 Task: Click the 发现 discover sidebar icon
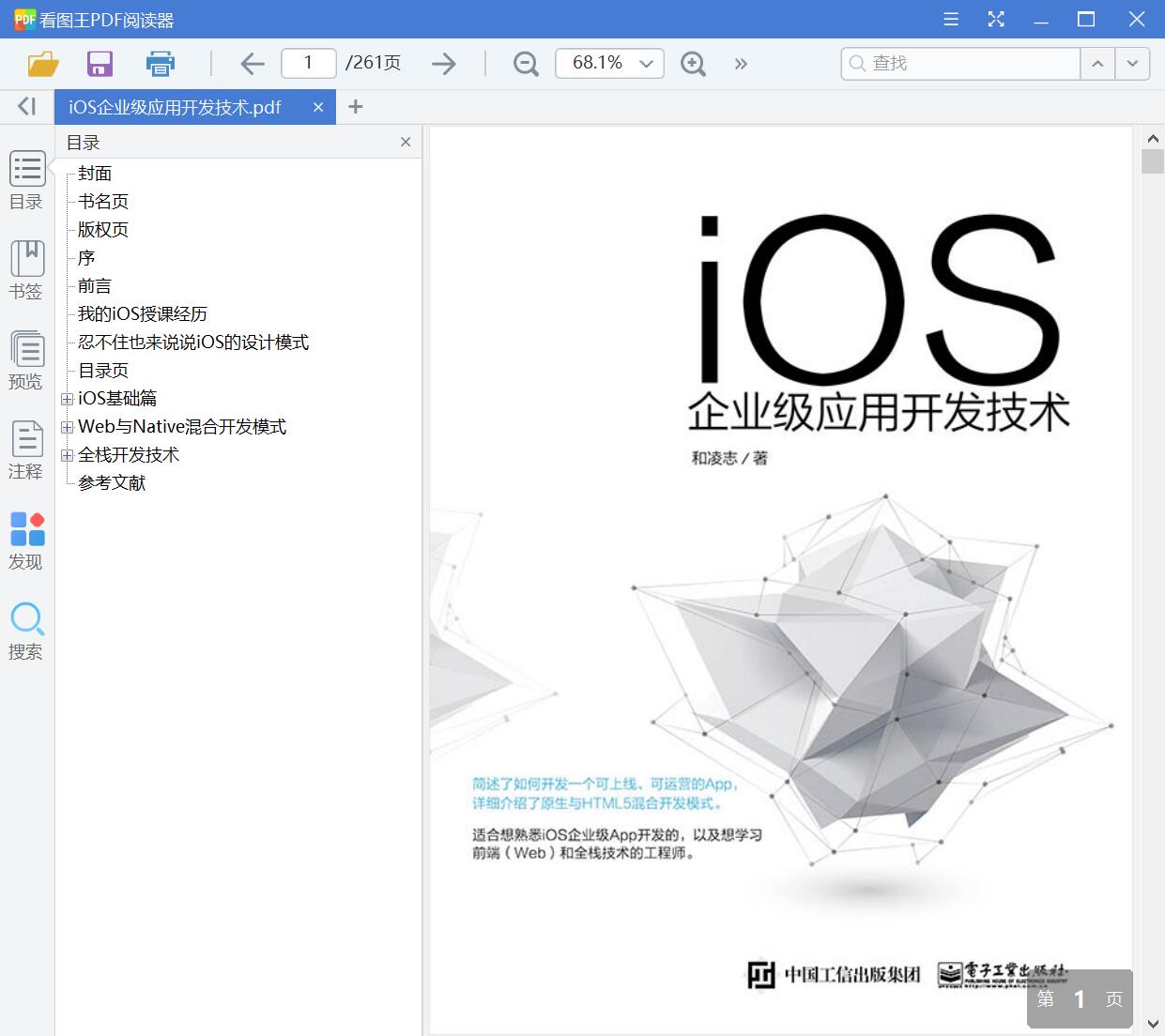(26, 538)
